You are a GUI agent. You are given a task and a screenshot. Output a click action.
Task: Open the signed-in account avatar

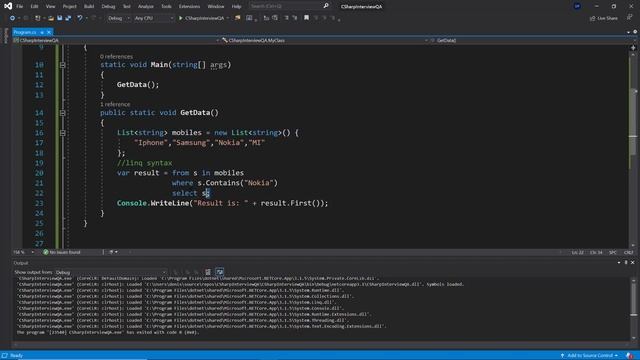(x=577, y=6)
